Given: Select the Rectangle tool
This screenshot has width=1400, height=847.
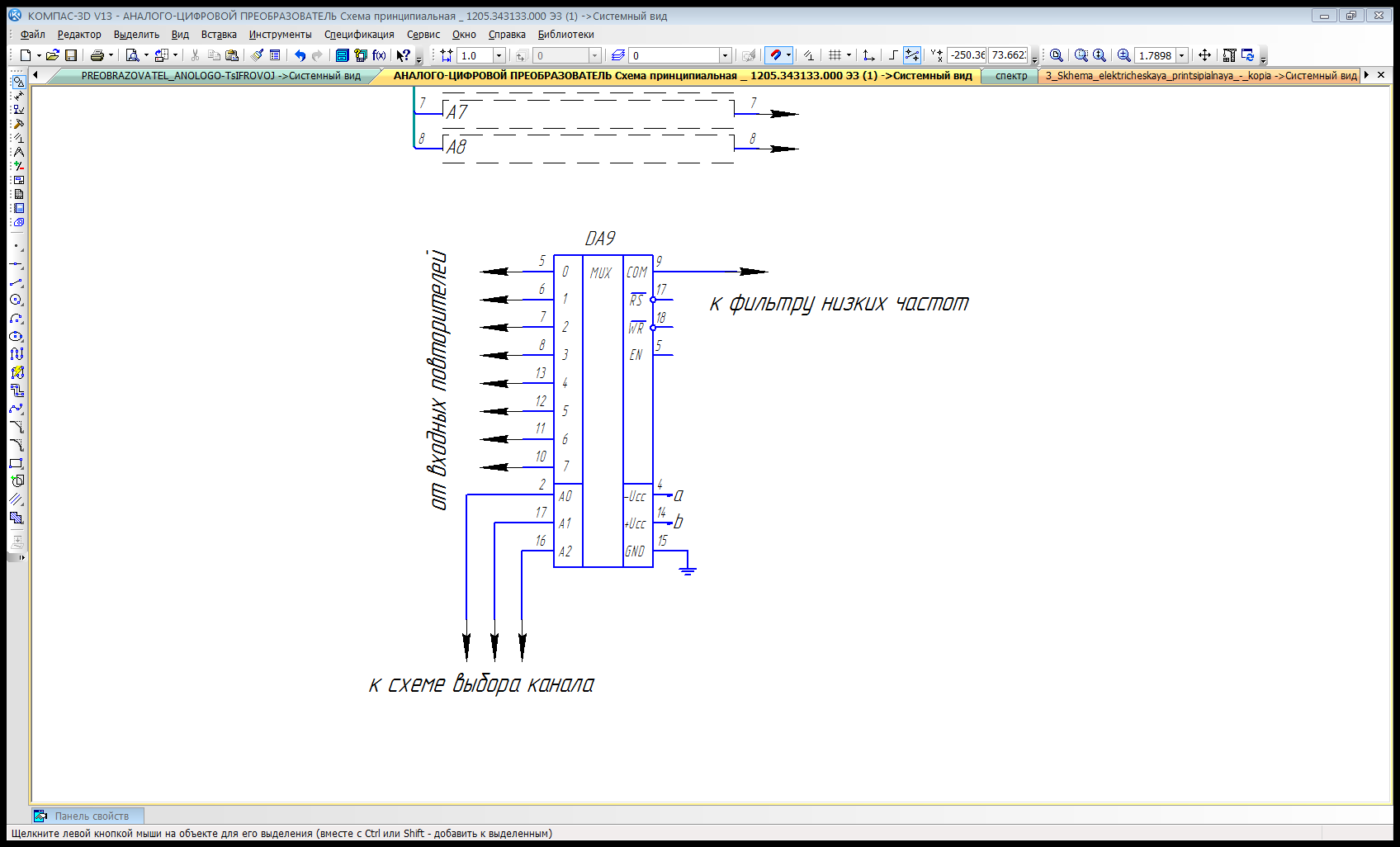Looking at the screenshot, I should pos(17,463).
